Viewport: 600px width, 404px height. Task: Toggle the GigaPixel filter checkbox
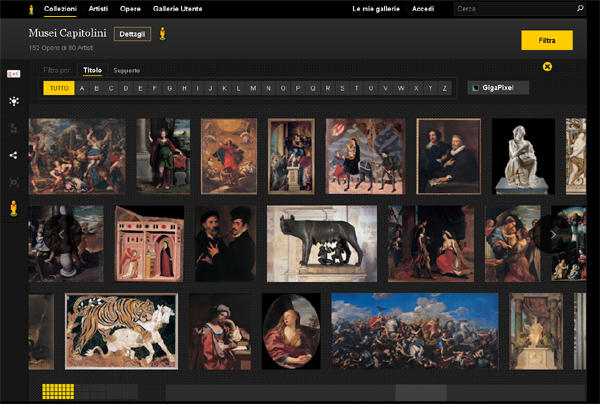pyautogui.click(x=474, y=88)
